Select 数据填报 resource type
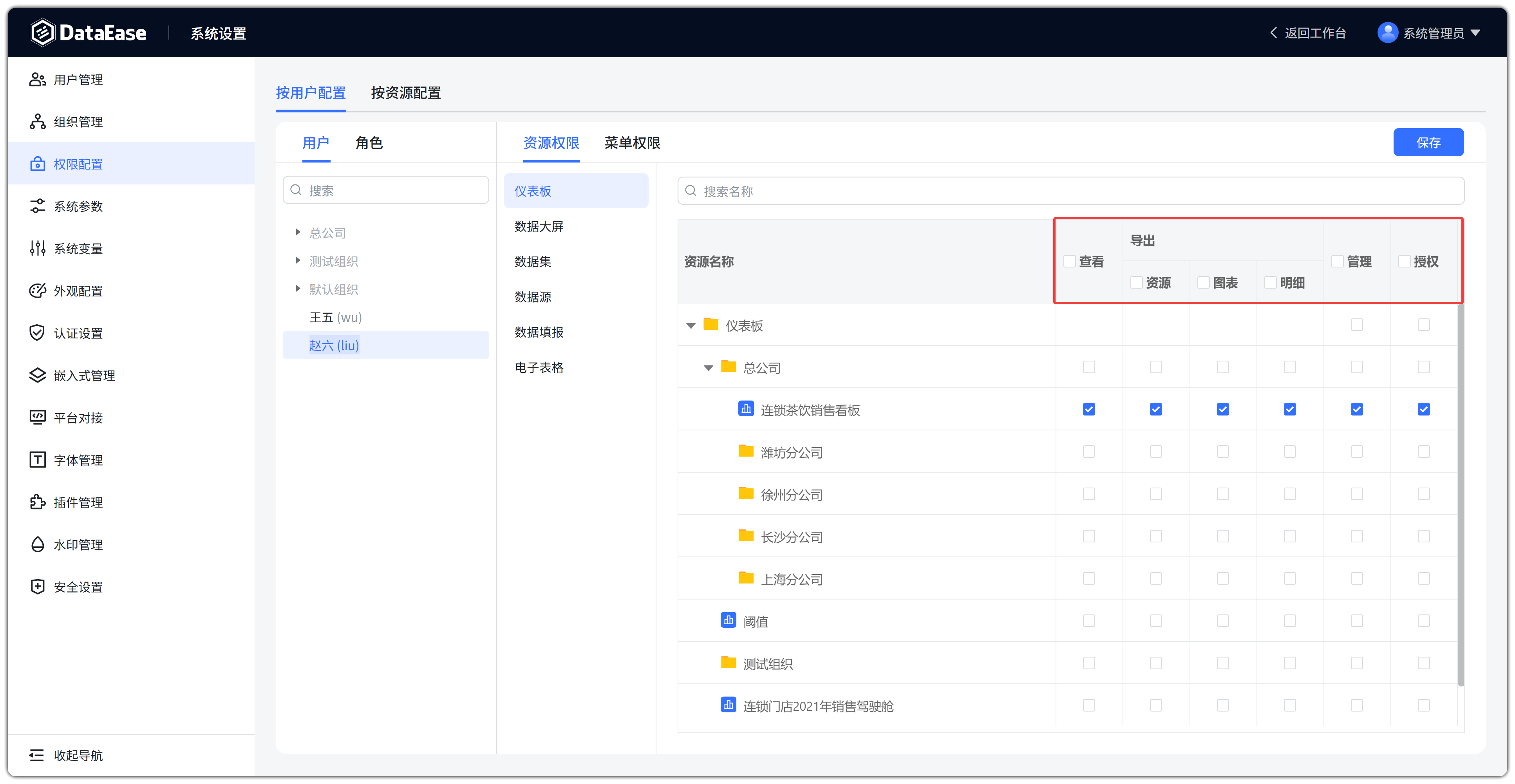 point(576,332)
